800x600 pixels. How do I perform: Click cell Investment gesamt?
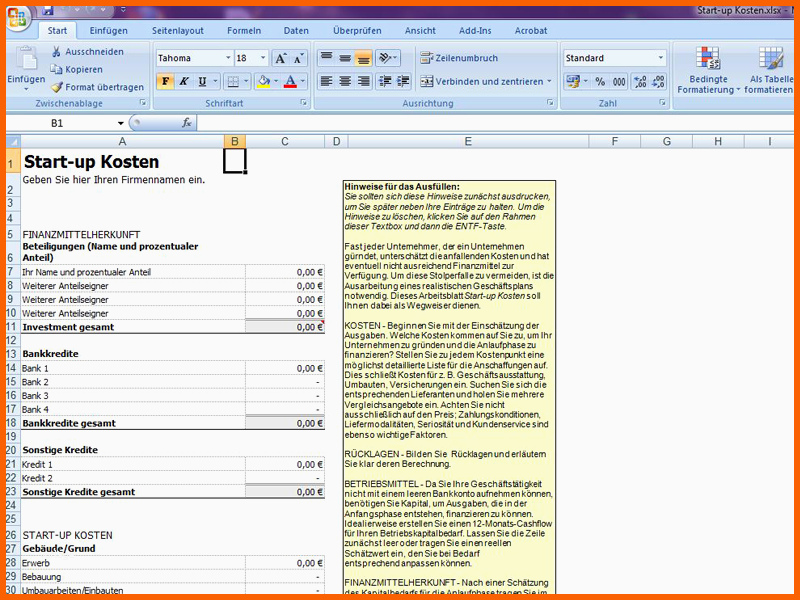(x=133, y=327)
